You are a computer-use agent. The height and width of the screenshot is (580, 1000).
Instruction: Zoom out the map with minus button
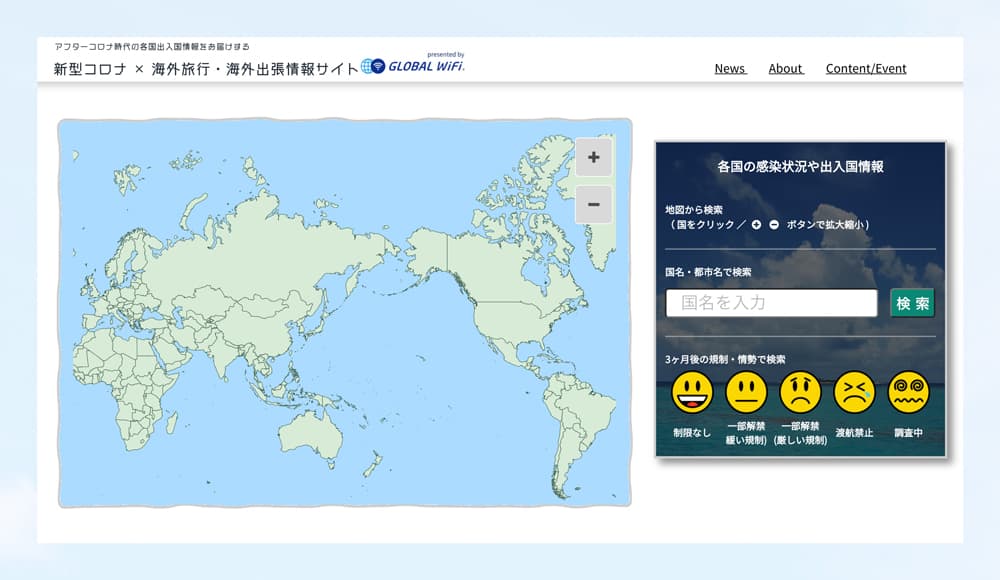point(593,204)
